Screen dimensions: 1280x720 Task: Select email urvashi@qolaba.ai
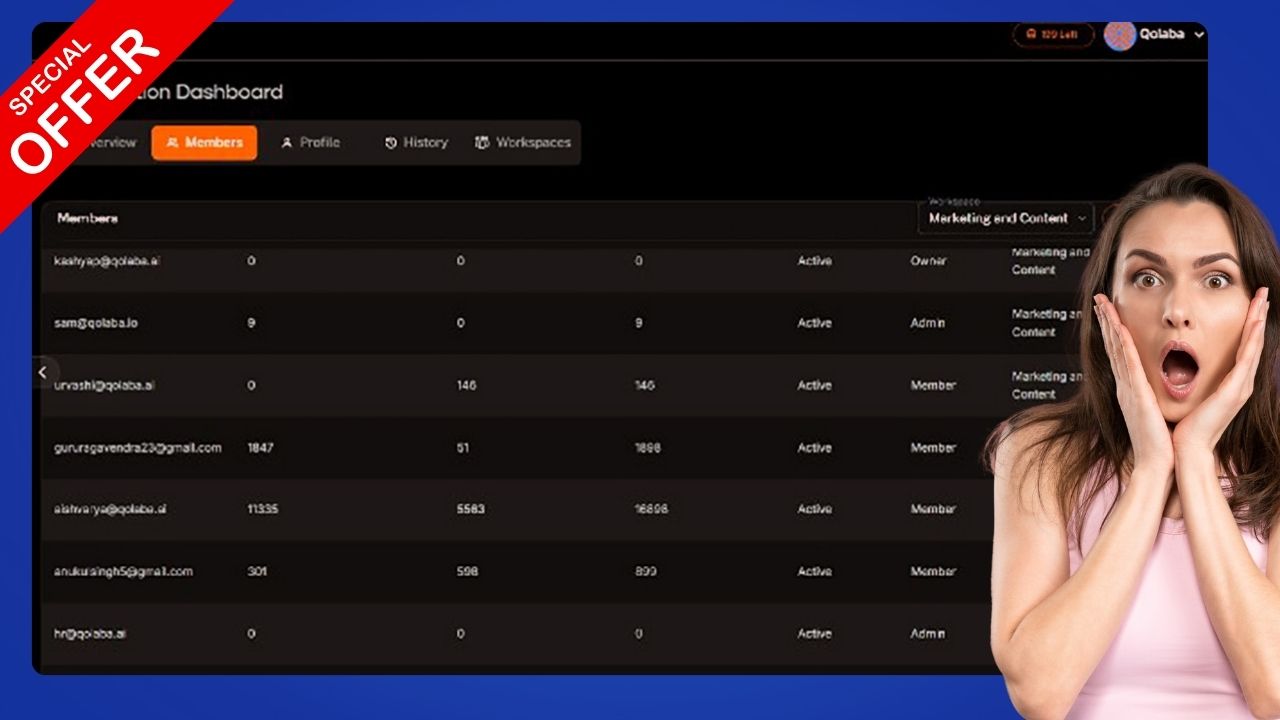click(106, 385)
